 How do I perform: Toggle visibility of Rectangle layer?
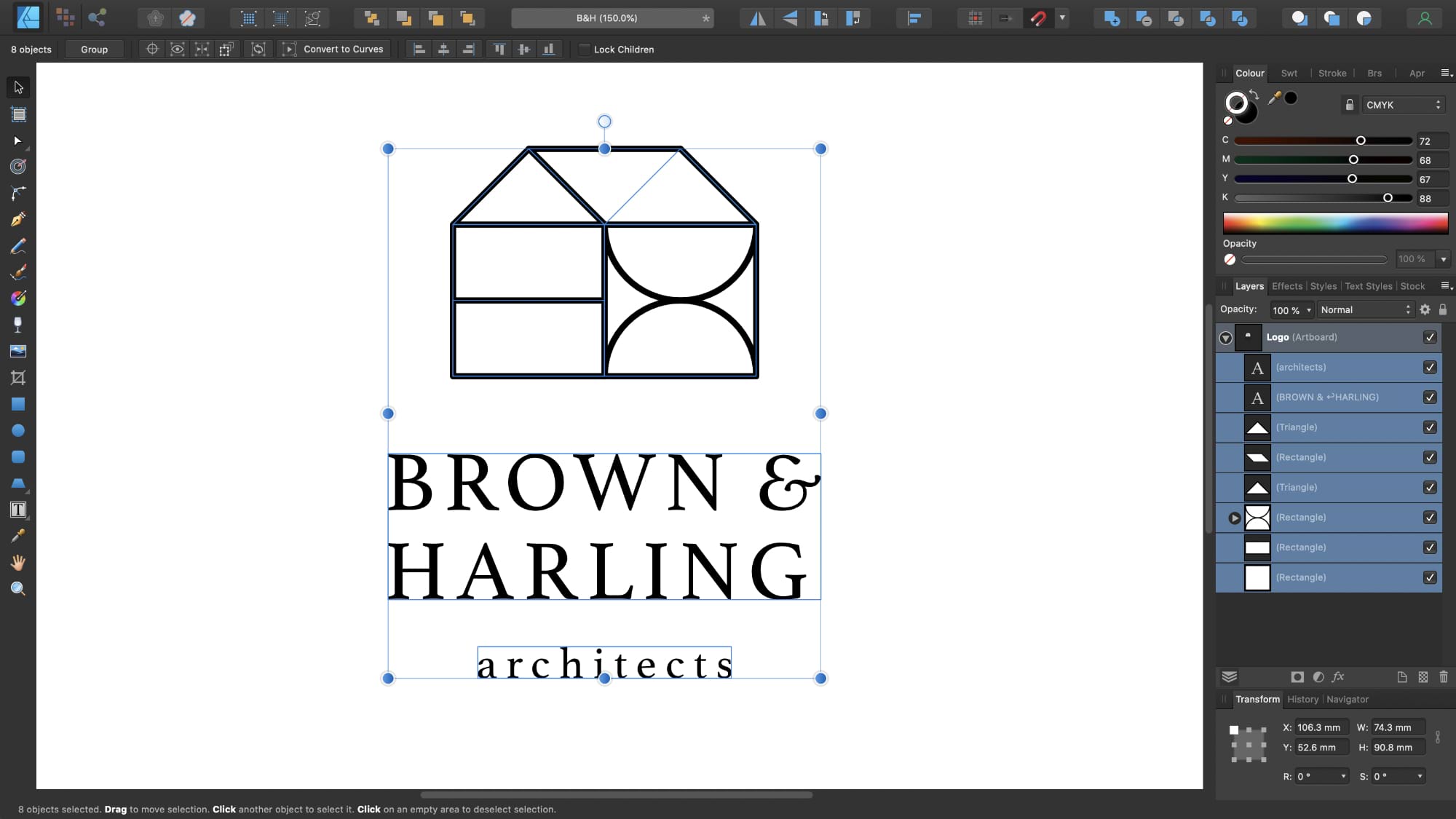click(1431, 457)
